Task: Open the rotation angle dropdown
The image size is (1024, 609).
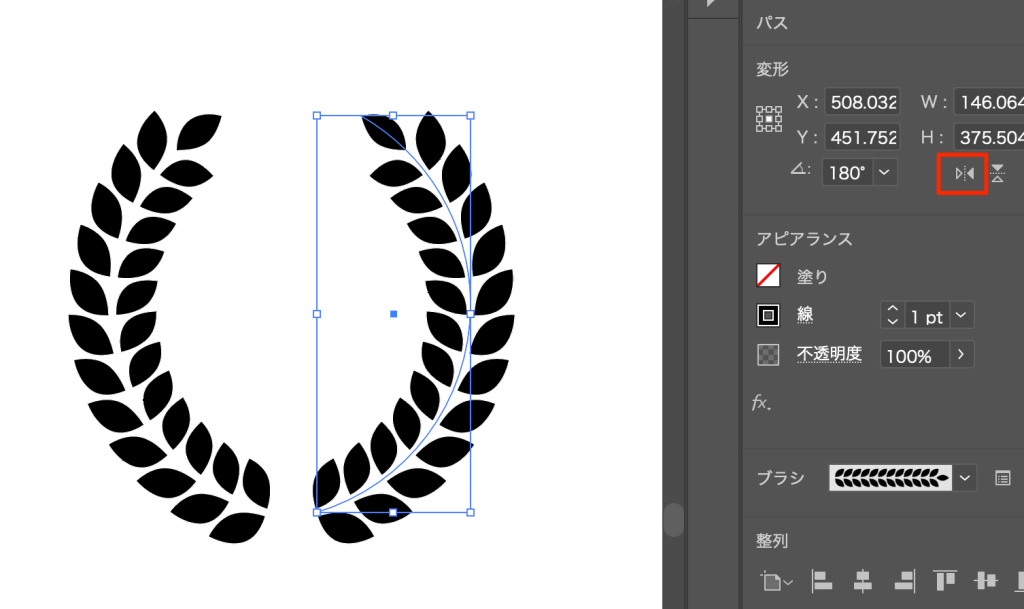Action: pos(884,173)
